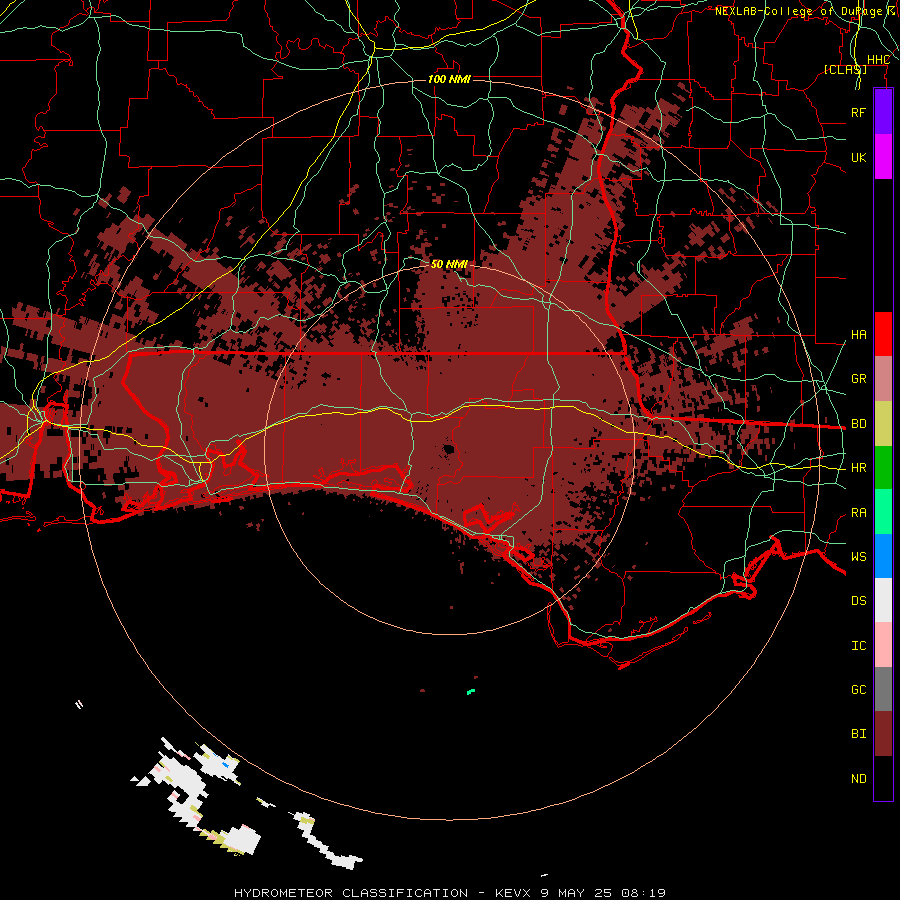Select the BD yellow legend swatch
The height and width of the screenshot is (900, 900).
(x=883, y=424)
